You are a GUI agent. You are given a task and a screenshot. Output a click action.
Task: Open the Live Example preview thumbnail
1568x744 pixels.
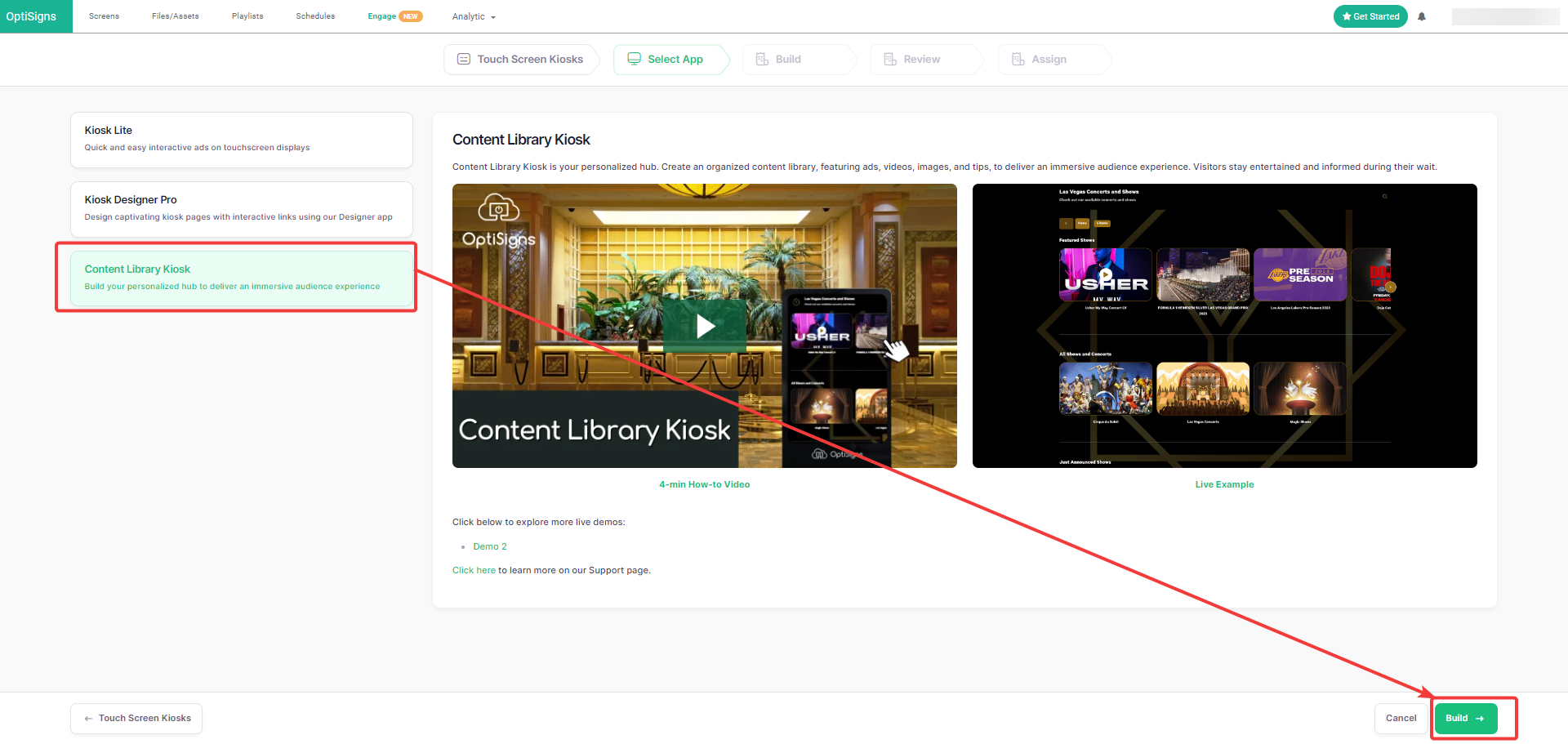(x=1224, y=326)
